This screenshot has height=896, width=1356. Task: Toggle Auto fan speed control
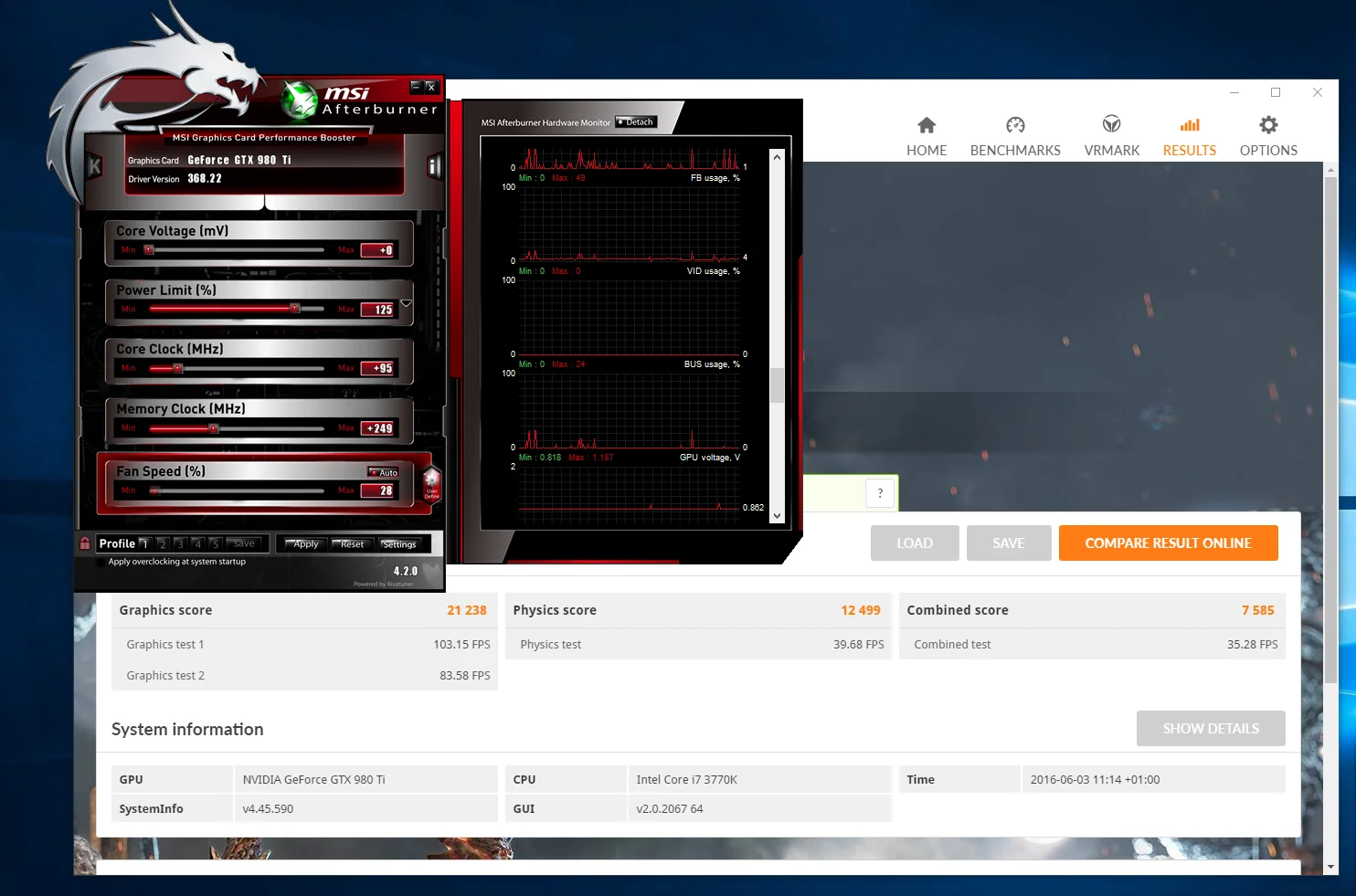click(x=384, y=472)
